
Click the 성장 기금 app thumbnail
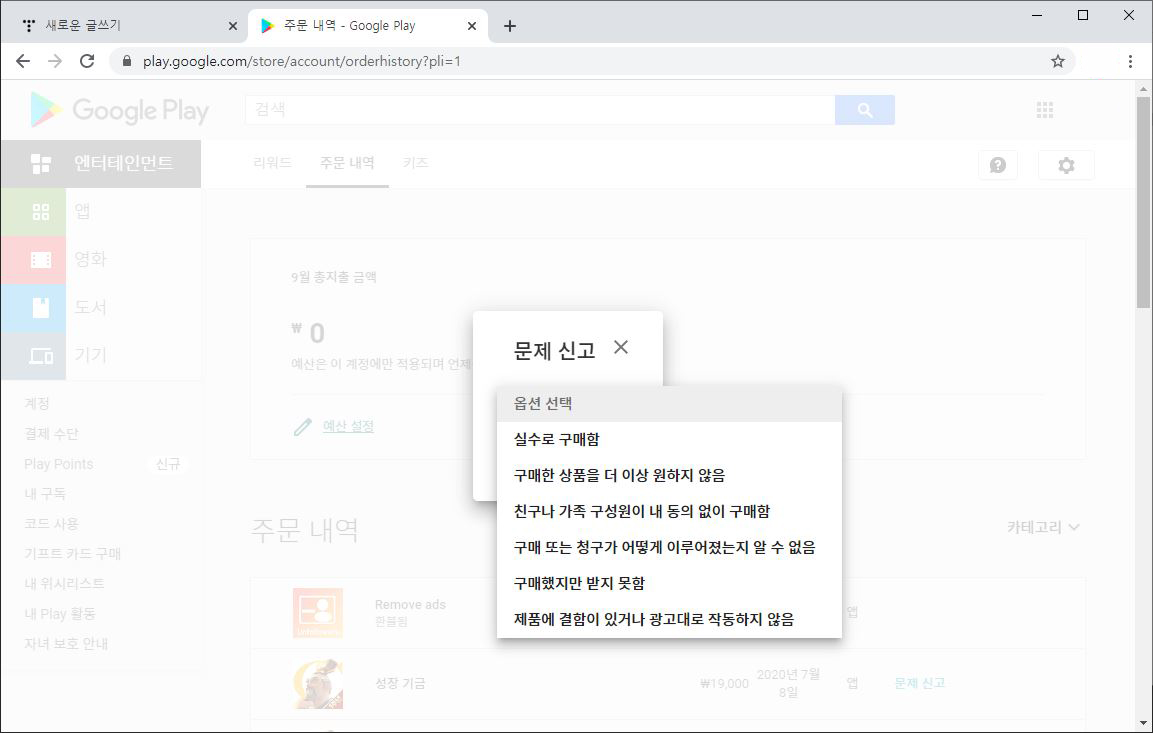pos(318,684)
